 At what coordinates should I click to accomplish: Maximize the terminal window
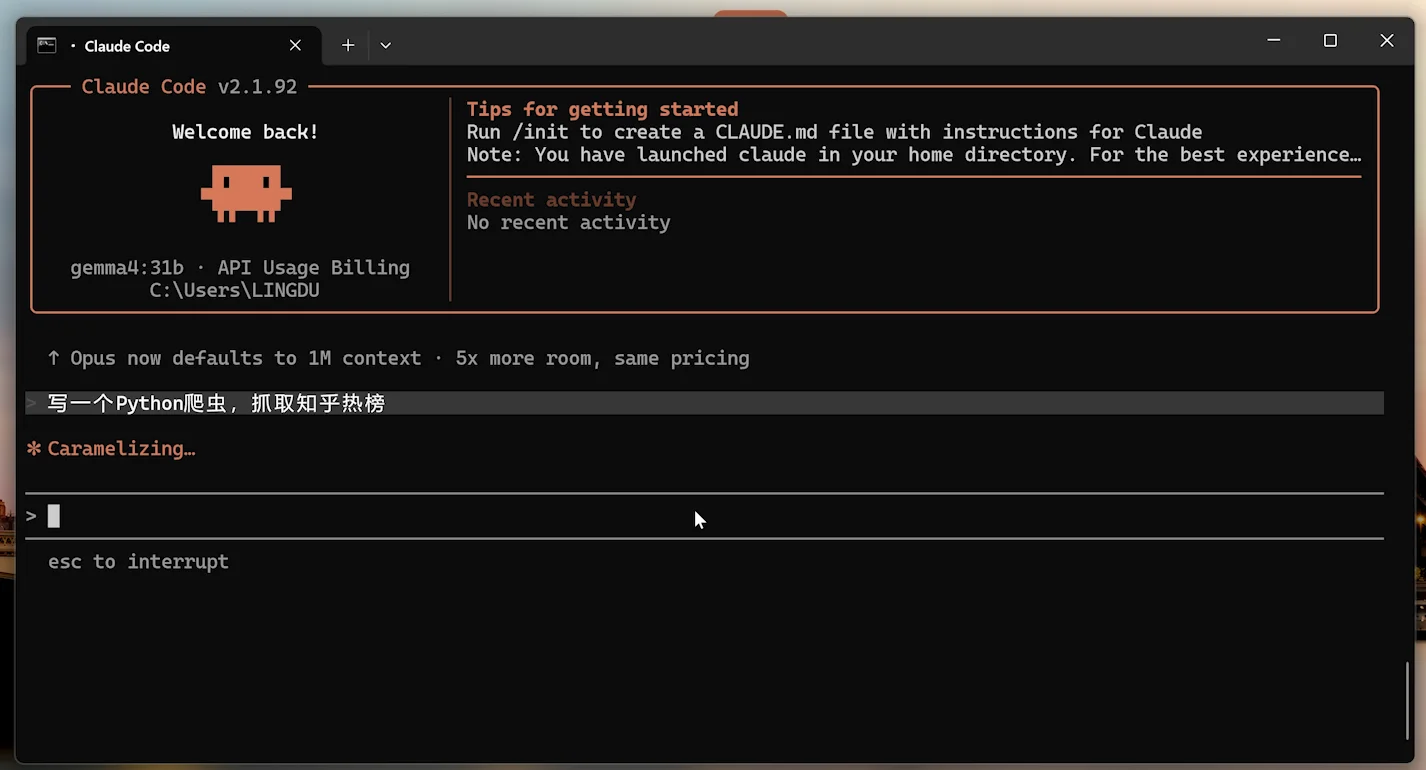click(1330, 41)
